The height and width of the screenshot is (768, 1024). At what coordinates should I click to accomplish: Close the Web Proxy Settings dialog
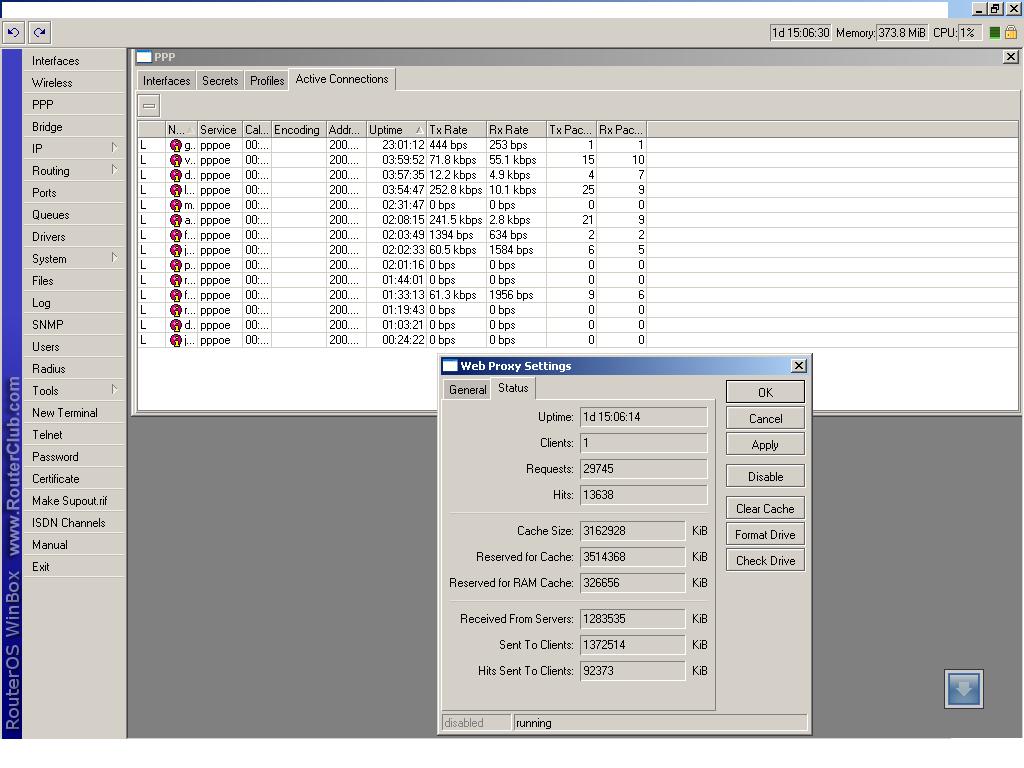point(798,366)
